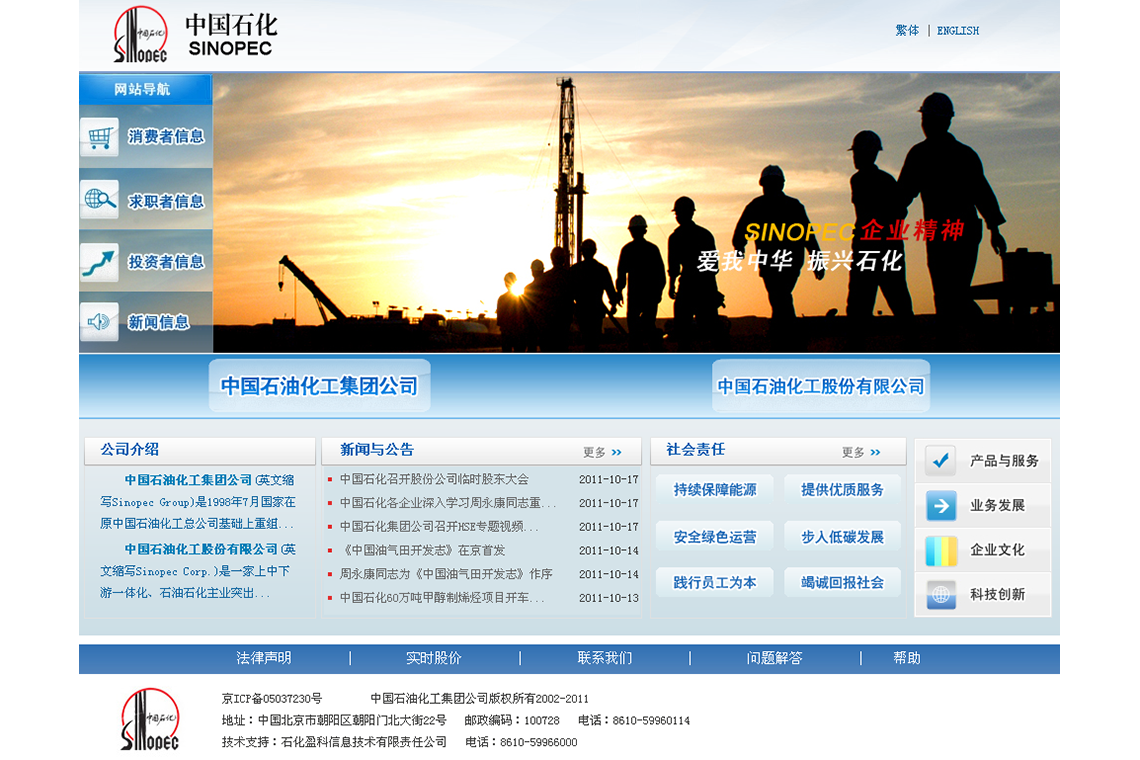
Task: Click the 持续保障能源 button
Action: coord(715,489)
